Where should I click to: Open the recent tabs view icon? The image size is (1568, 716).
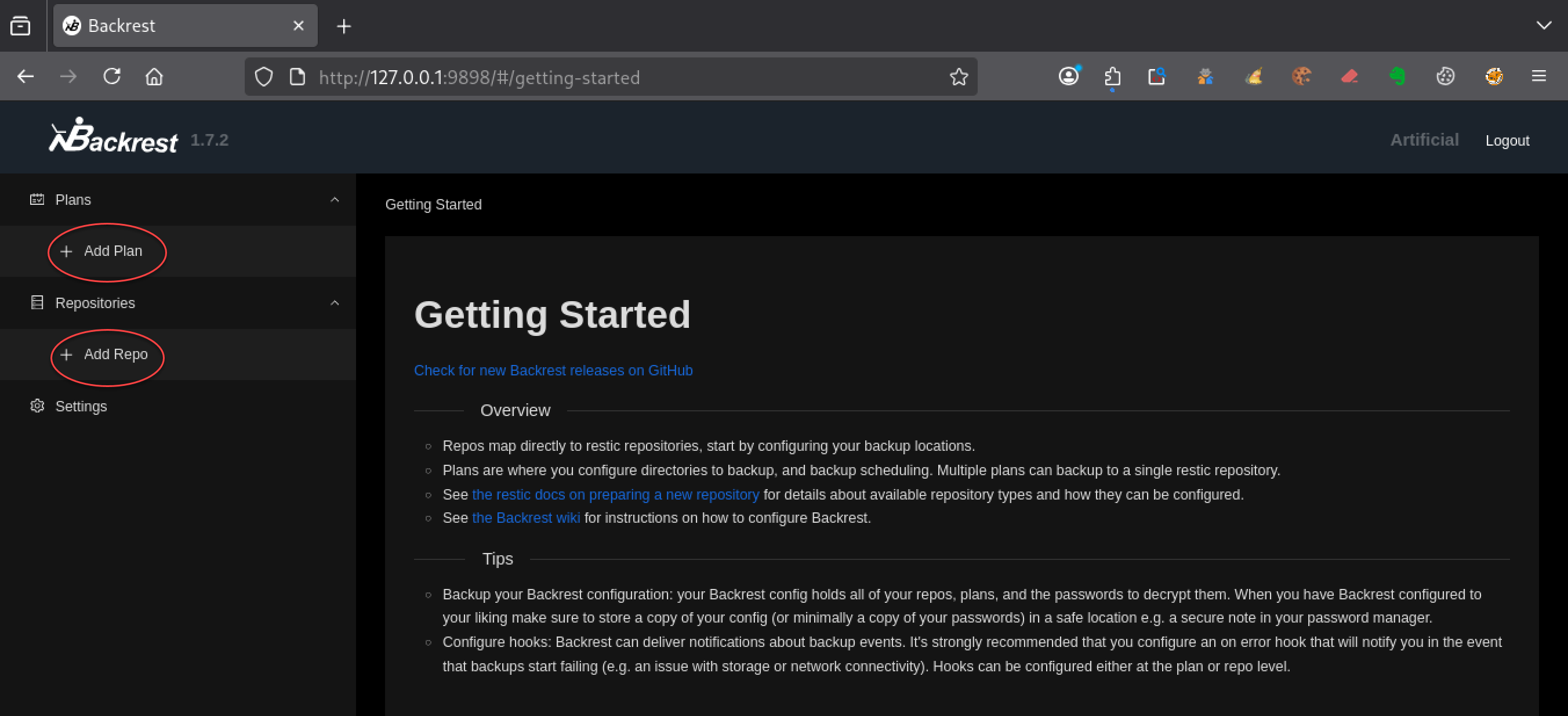click(20, 26)
